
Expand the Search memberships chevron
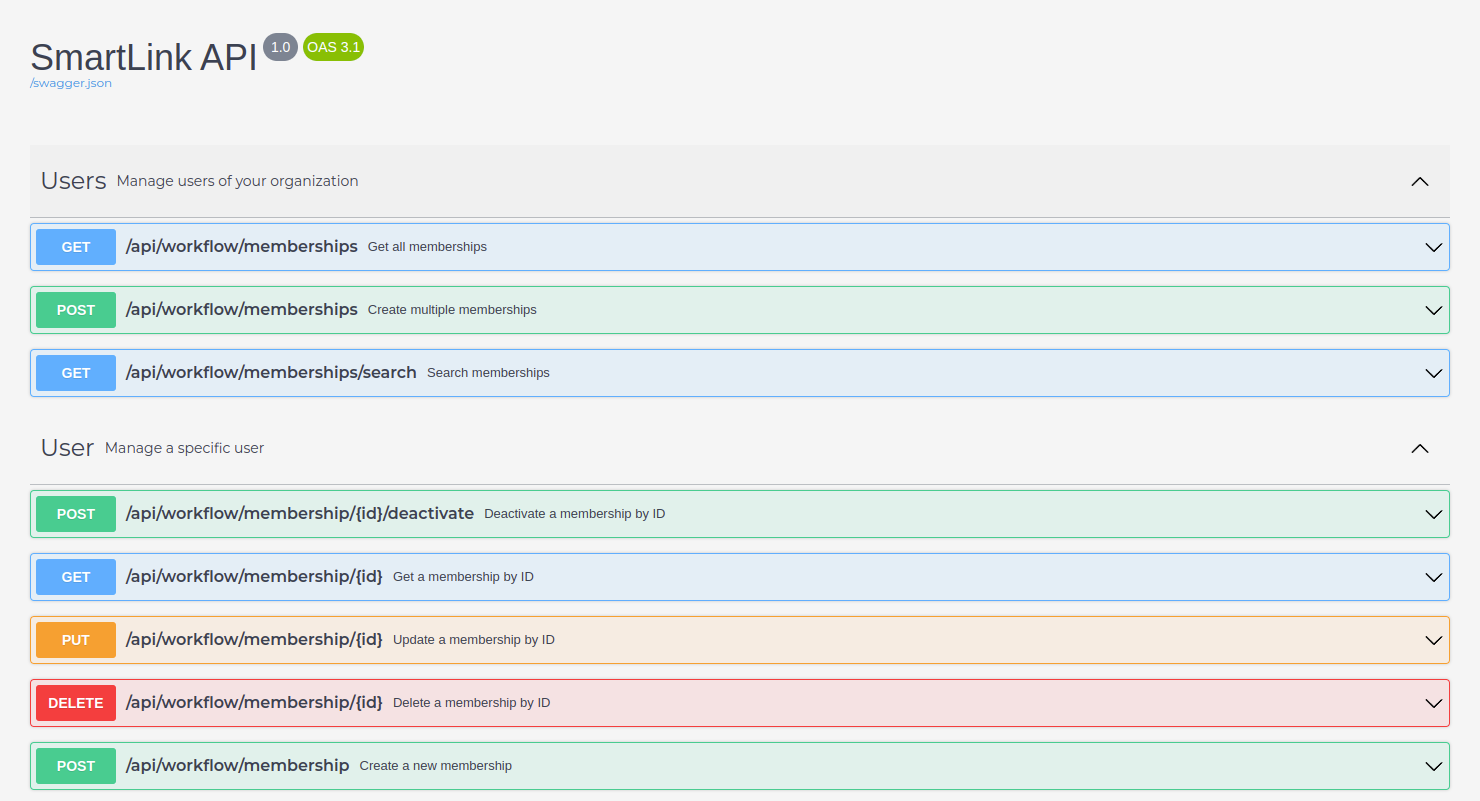point(1433,373)
